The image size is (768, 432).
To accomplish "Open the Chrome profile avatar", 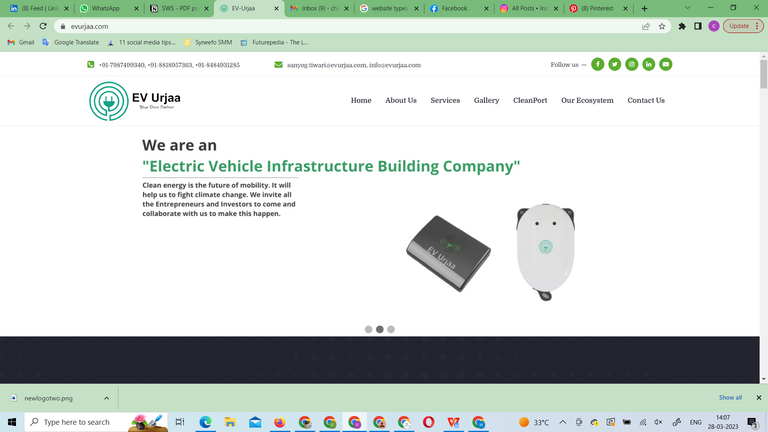I will coord(714,26).
